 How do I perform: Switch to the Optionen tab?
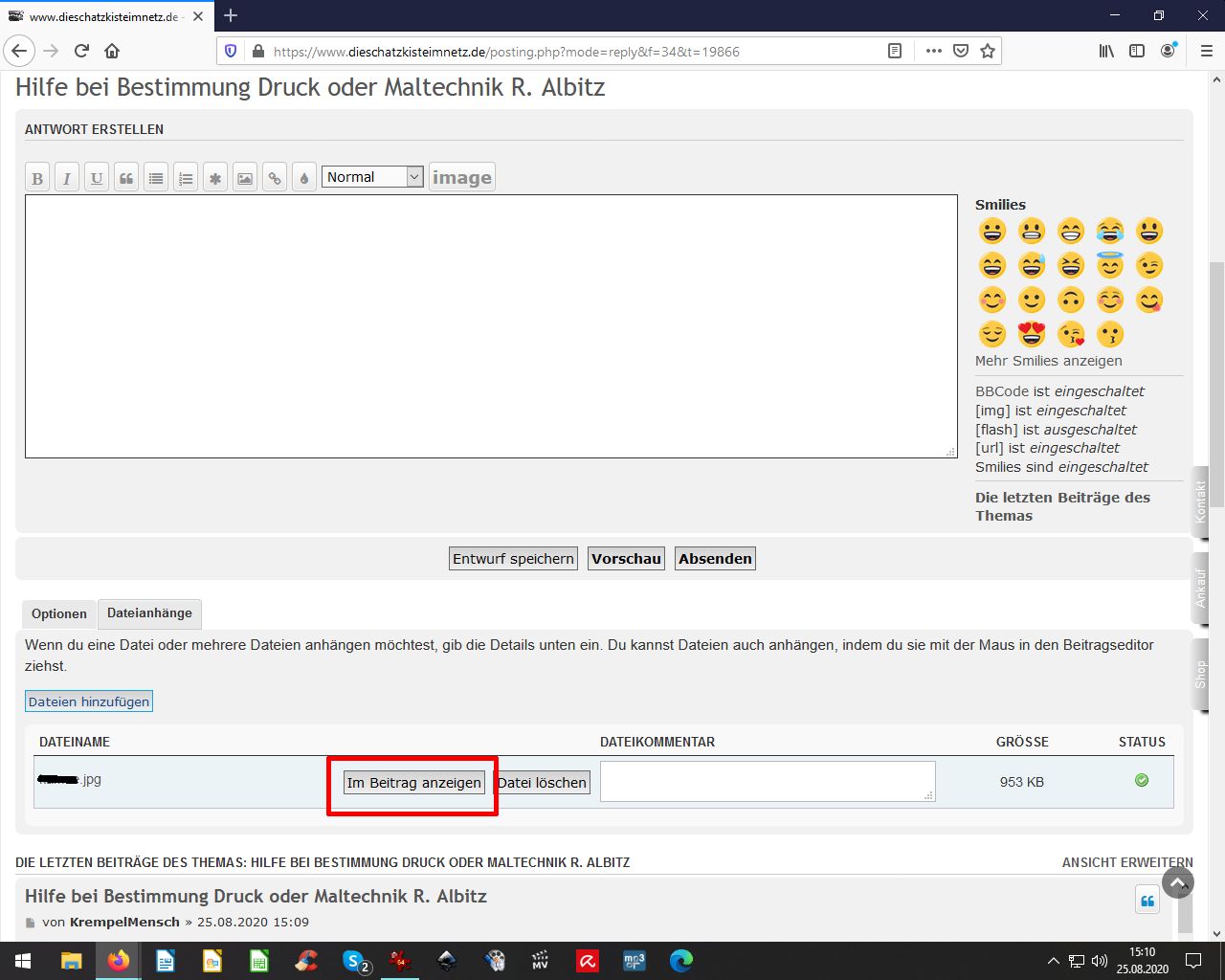pyautogui.click(x=58, y=614)
